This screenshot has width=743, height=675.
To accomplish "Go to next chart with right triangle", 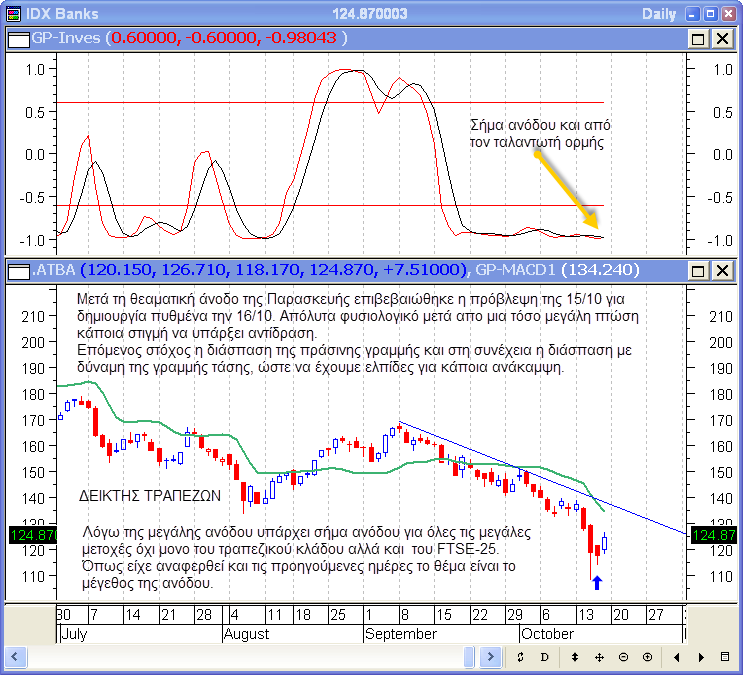I will coord(701,657).
